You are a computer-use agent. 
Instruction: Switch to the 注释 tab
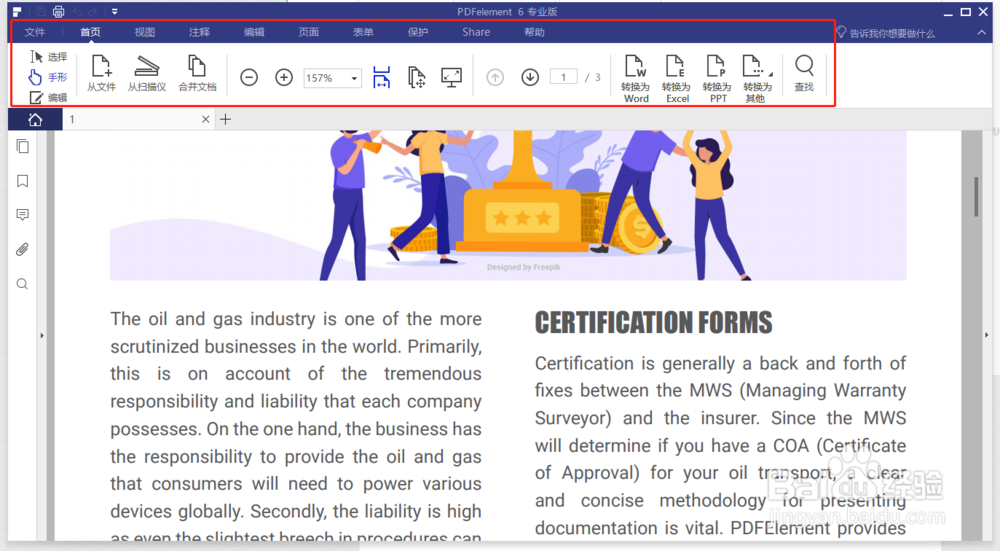tap(200, 32)
